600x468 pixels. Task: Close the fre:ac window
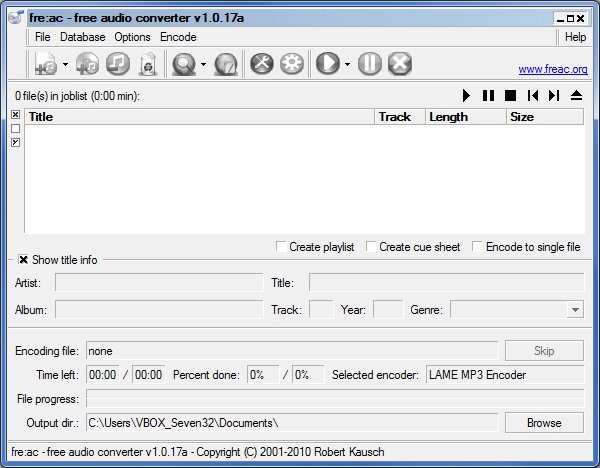coord(580,18)
